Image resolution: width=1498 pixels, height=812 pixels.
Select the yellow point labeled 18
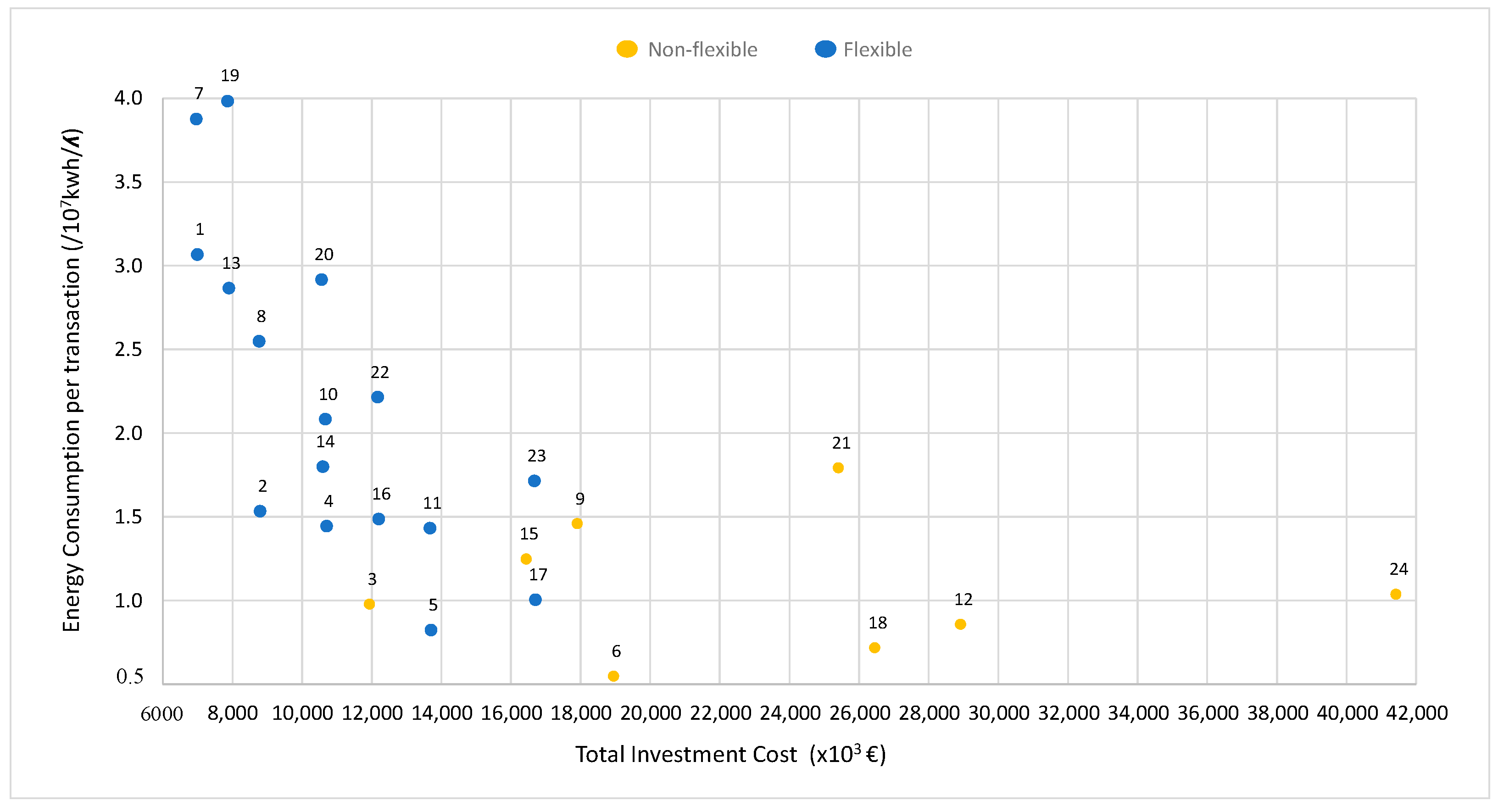(x=874, y=647)
